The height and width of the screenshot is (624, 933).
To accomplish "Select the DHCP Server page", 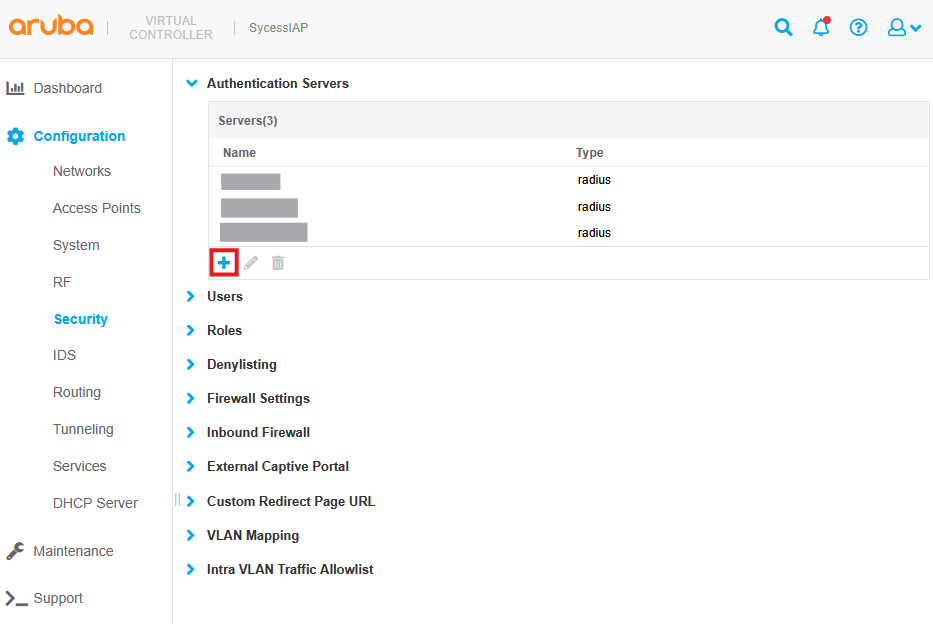I will pos(95,503).
